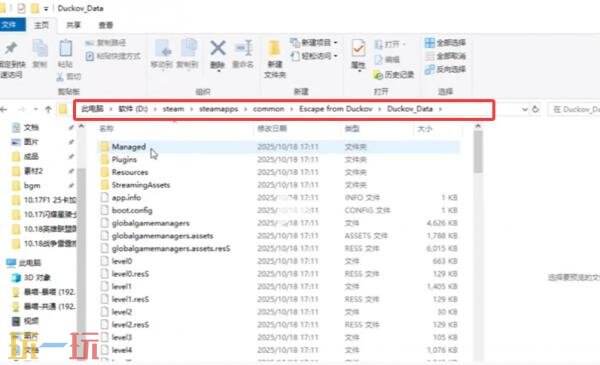
Task: Open the New item dropdown
Action: [314, 42]
